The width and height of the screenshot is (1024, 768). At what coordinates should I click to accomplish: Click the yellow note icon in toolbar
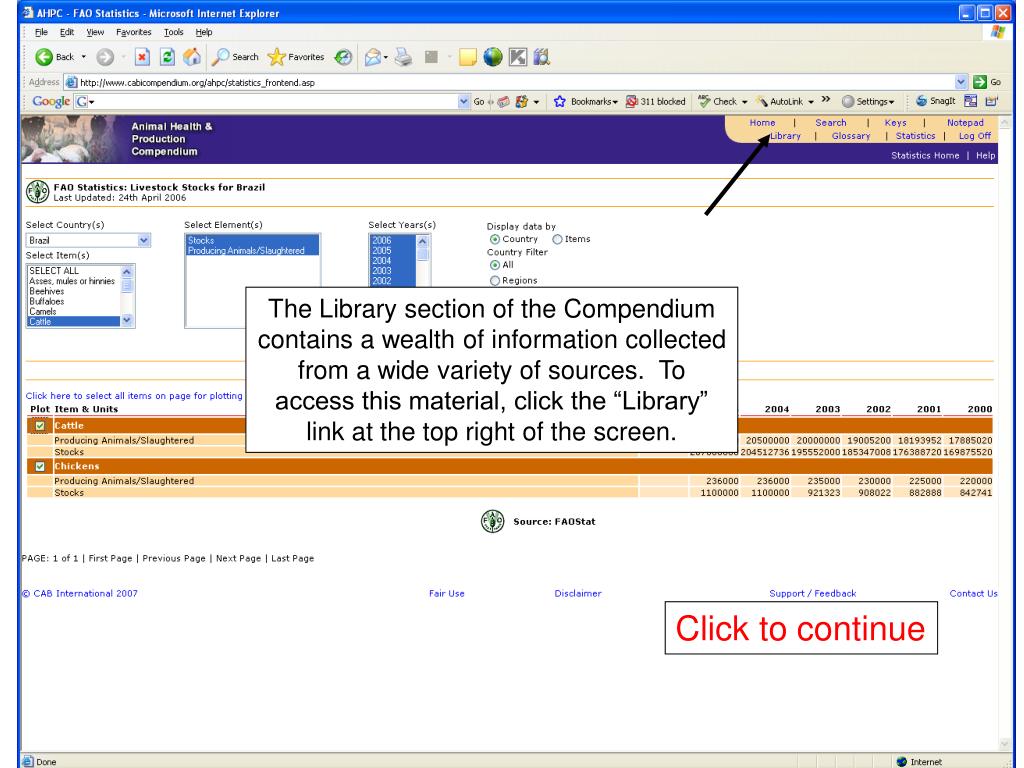468,57
